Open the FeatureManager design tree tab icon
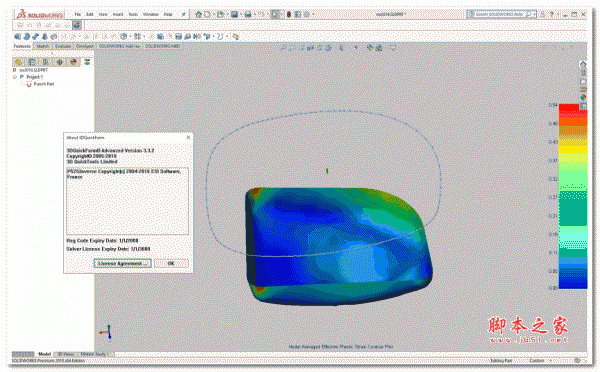600x372 pixels. click(18, 62)
